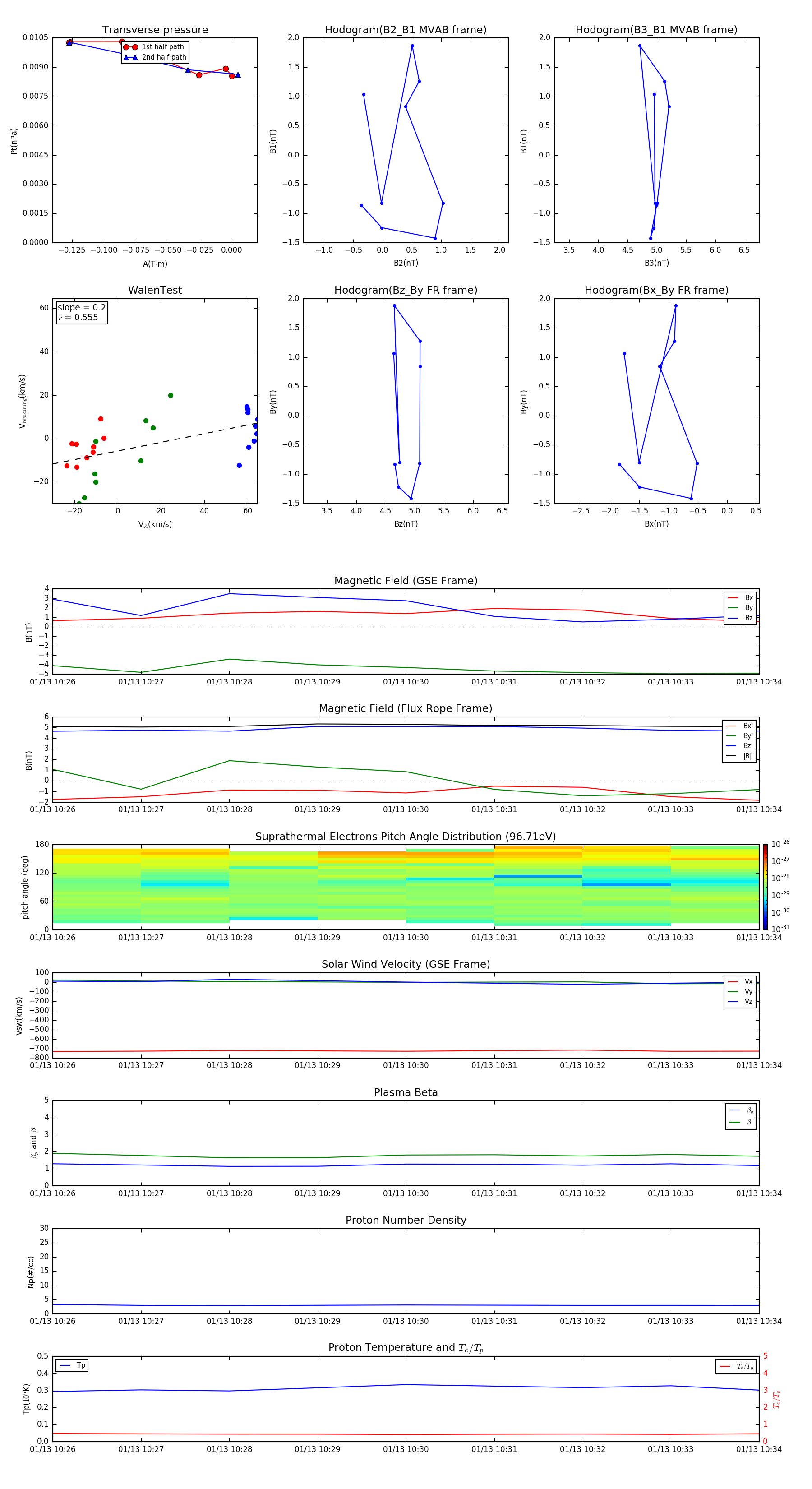The image size is (812, 1489).
Task: Select the 'WalenTest' plot title
Action: [x=155, y=290]
